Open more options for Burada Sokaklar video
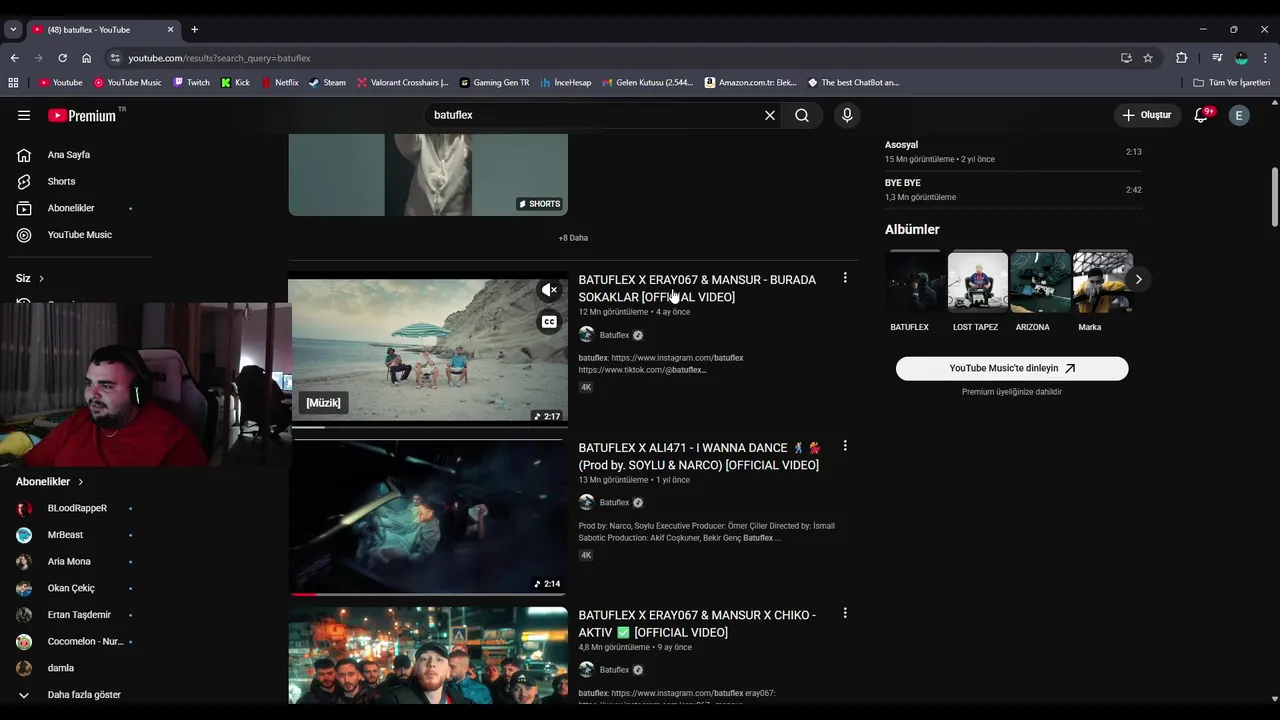This screenshot has width=1280, height=720. (845, 278)
